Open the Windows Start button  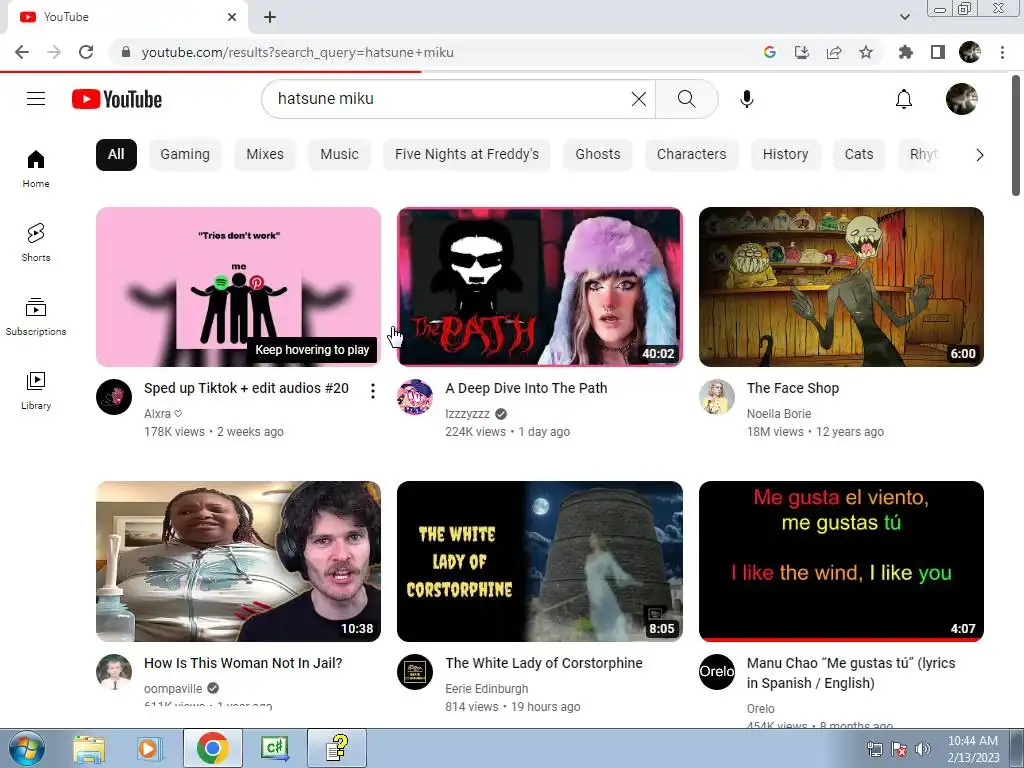(26, 748)
